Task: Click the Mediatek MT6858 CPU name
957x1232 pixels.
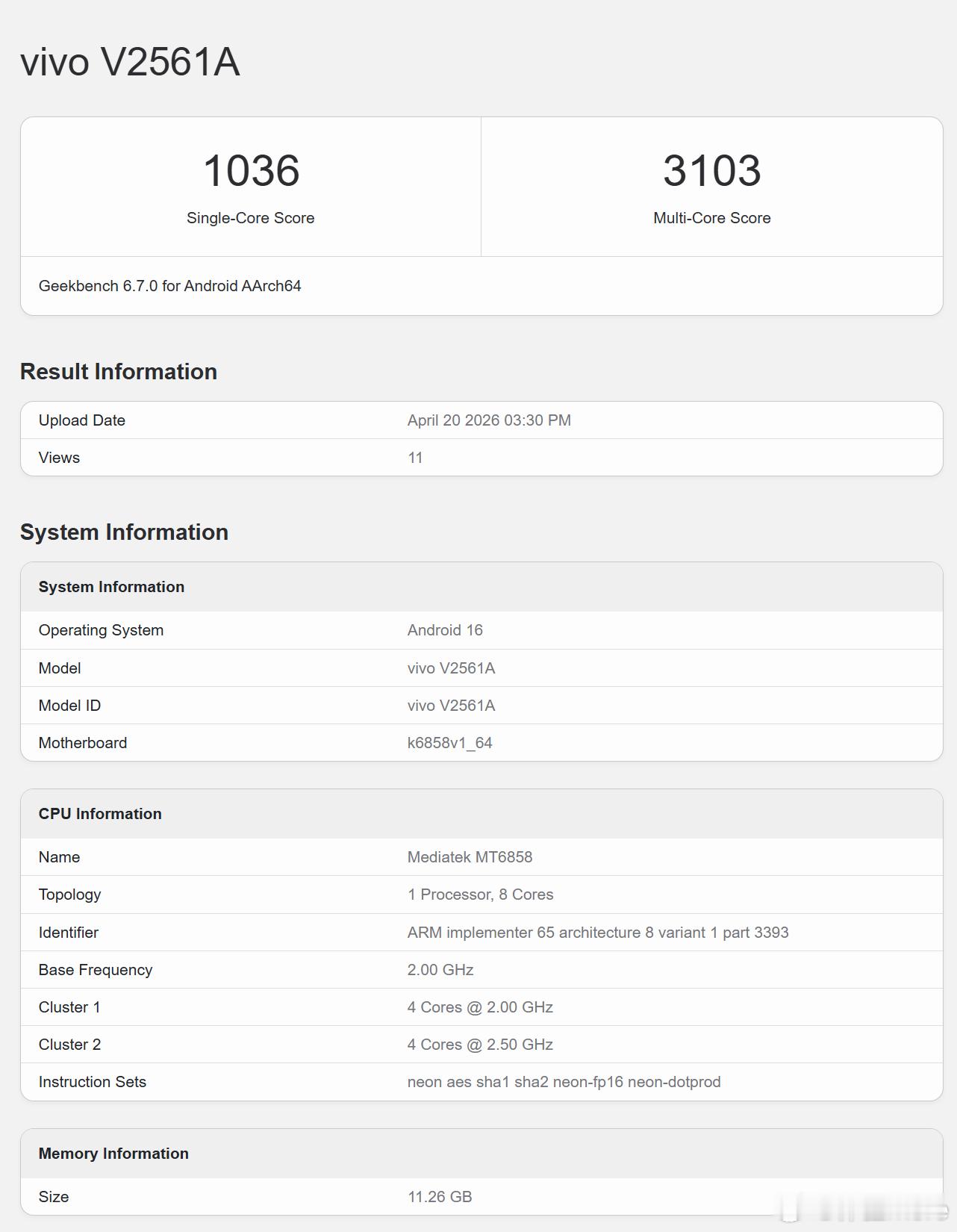Action: coord(470,857)
